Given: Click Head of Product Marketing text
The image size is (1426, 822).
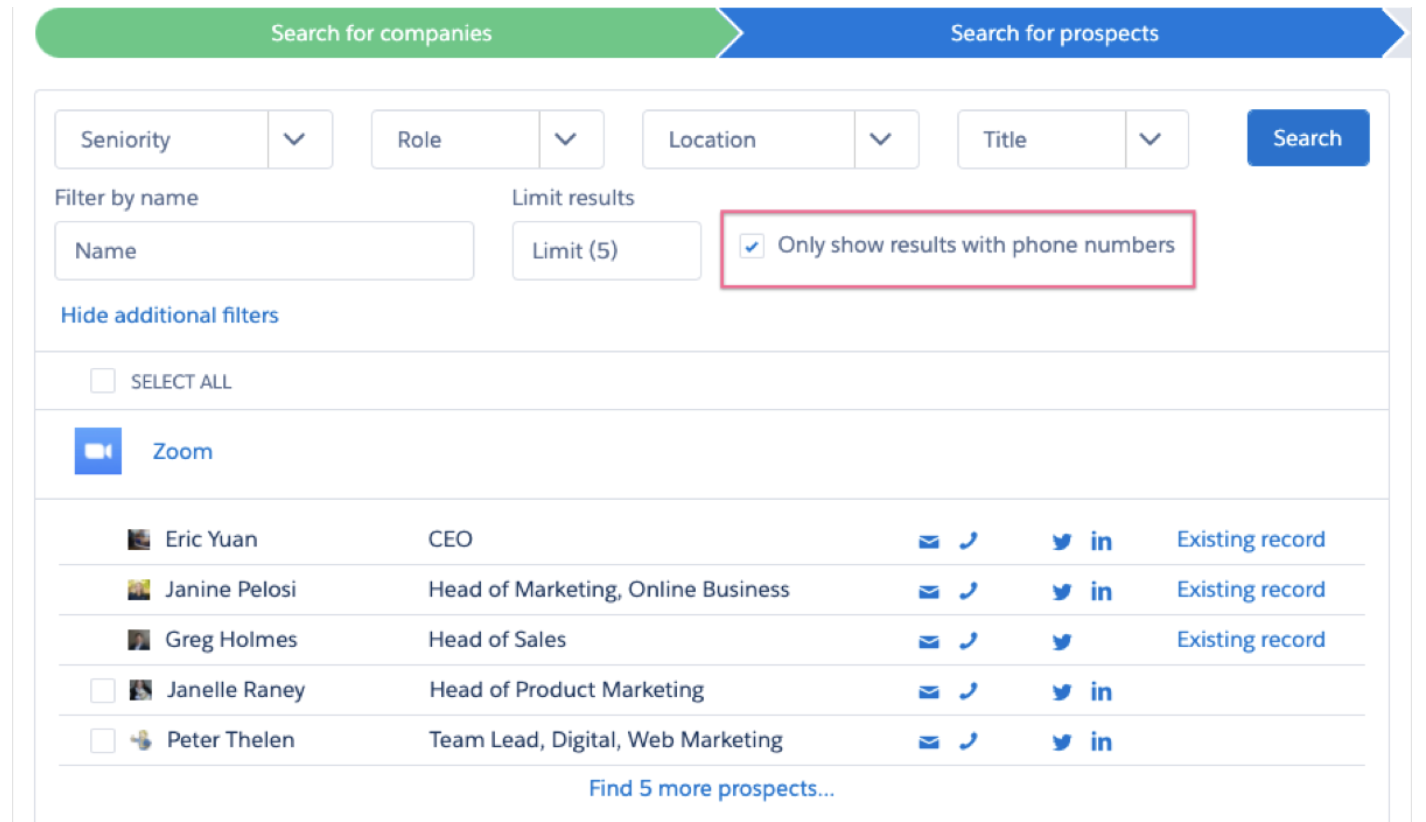Looking at the screenshot, I should 566,689.
